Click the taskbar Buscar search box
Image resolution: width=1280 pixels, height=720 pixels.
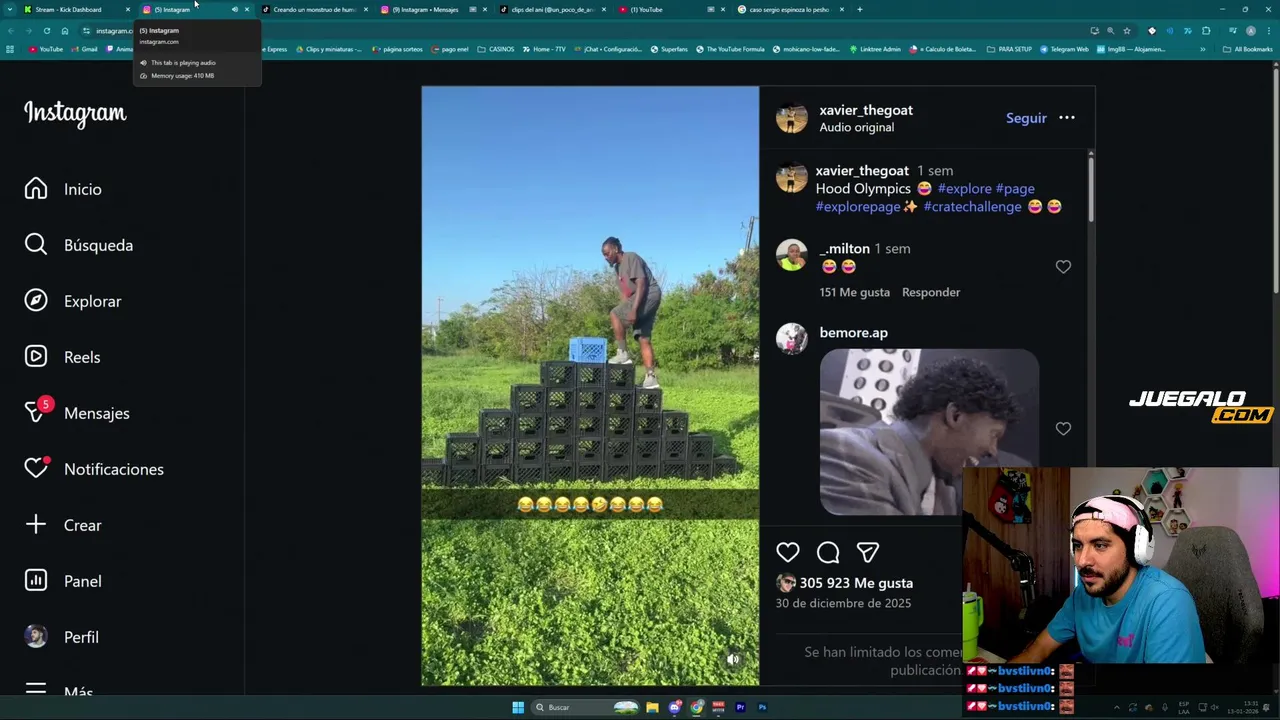586,707
